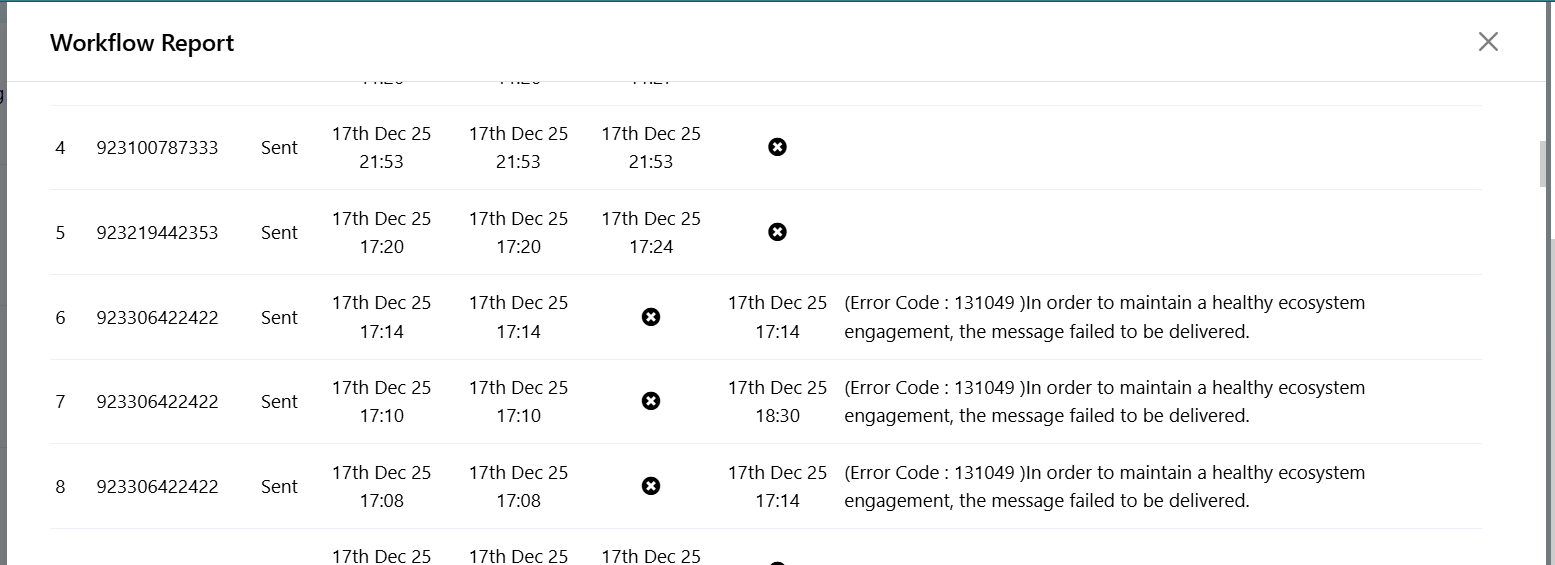Click the phone number in row 8
The width and height of the screenshot is (1555, 565).
157,487
